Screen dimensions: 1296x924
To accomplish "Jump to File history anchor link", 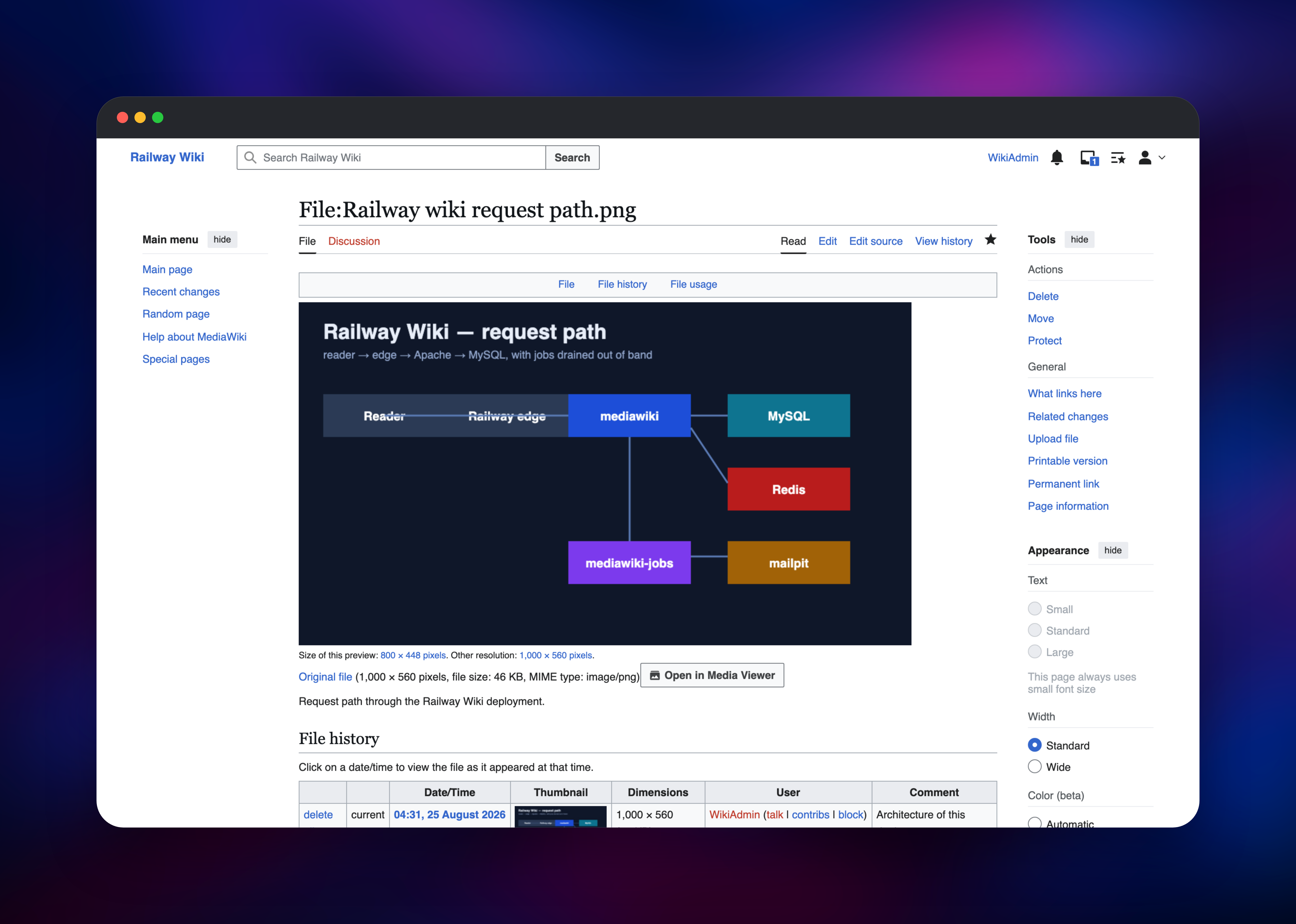I will coord(622,284).
